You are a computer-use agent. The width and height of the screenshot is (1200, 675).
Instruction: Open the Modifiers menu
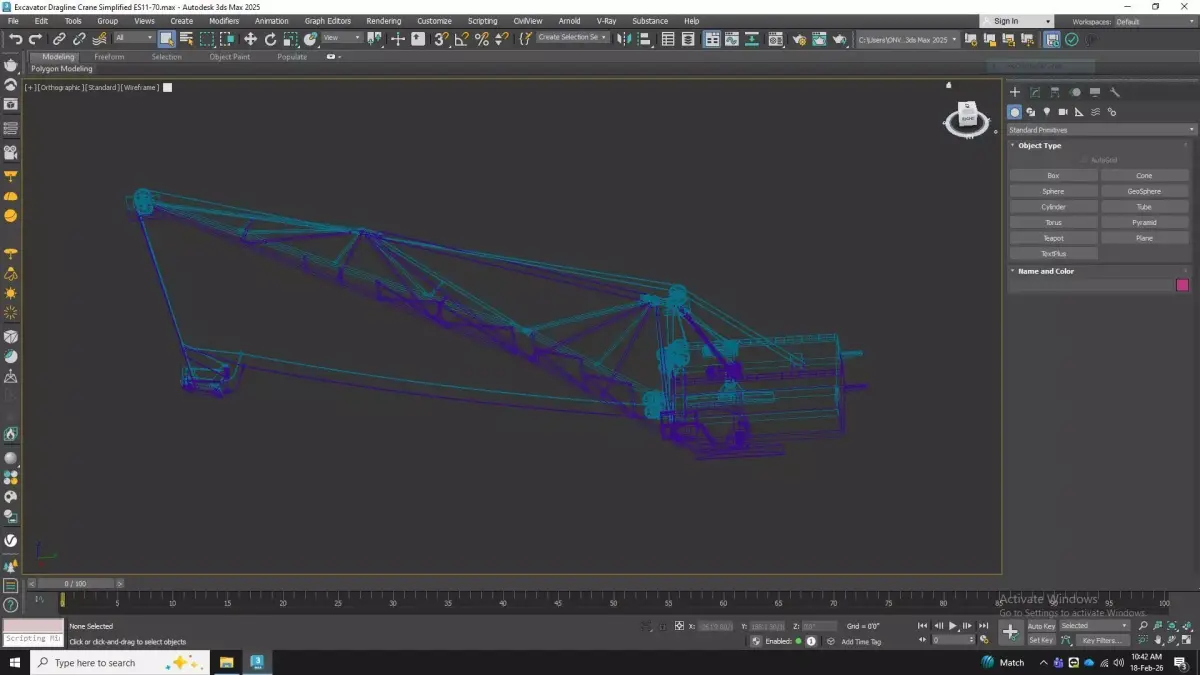click(x=224, y=21)
